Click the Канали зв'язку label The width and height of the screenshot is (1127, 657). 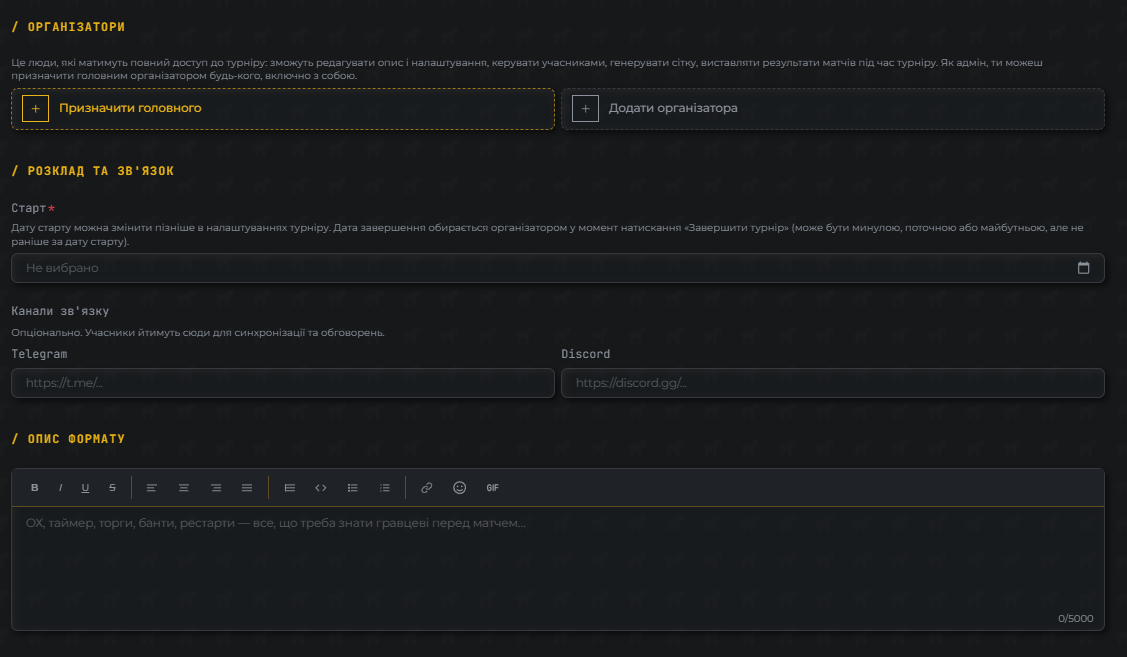point(60,311)
